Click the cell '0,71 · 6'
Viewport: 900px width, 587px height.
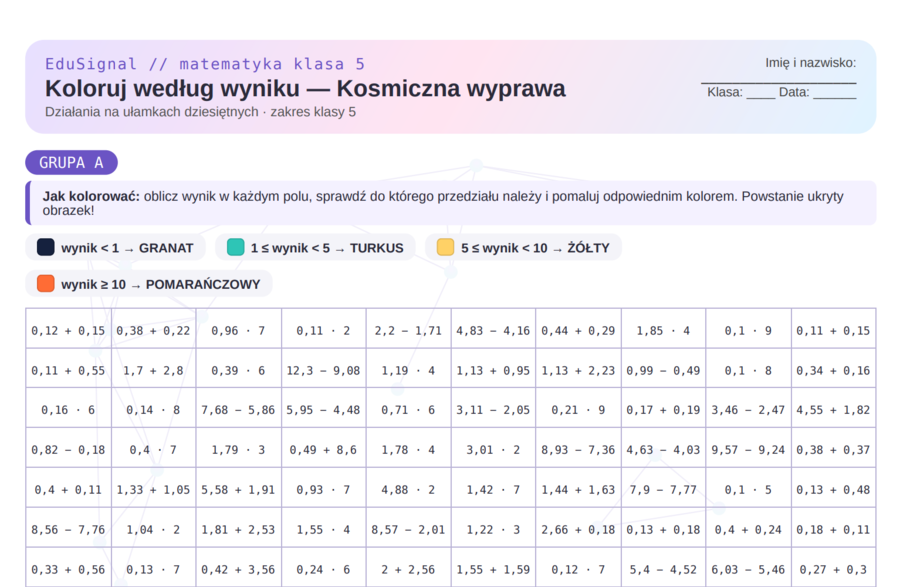[x=408, y=407]
